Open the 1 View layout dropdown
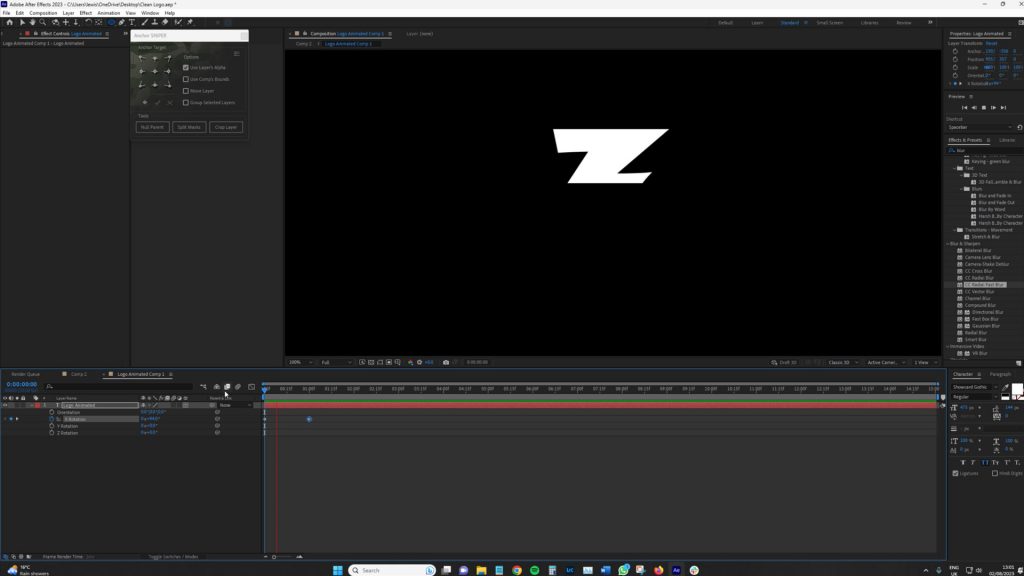Image resolution: width=1024 pixels, height=576 pixels. 925,362
